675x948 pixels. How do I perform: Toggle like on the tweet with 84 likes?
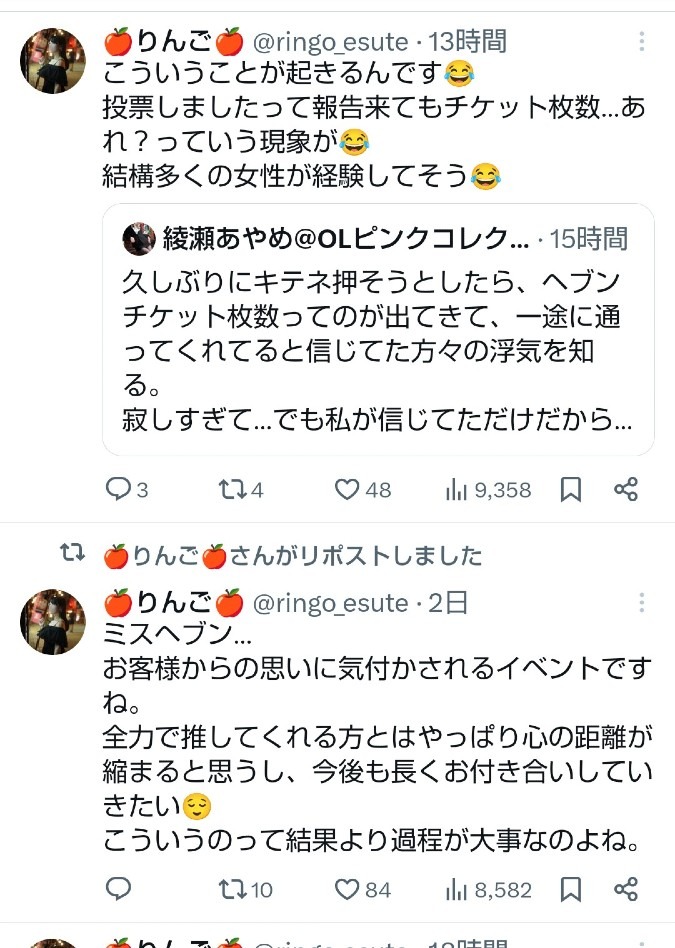click(347, 889)
